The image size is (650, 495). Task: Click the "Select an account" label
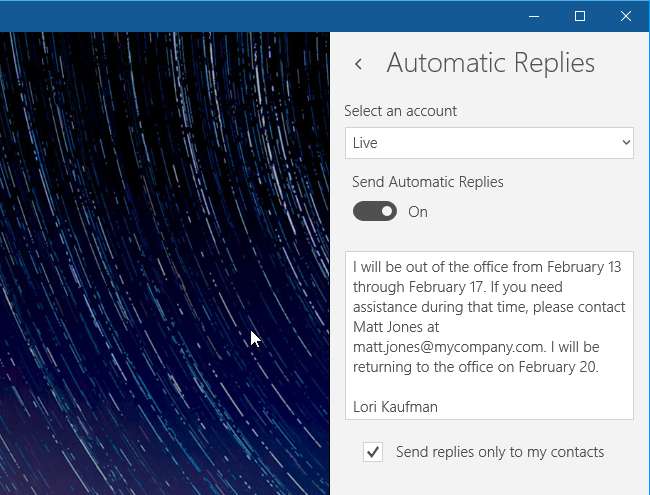click(400, 111)
